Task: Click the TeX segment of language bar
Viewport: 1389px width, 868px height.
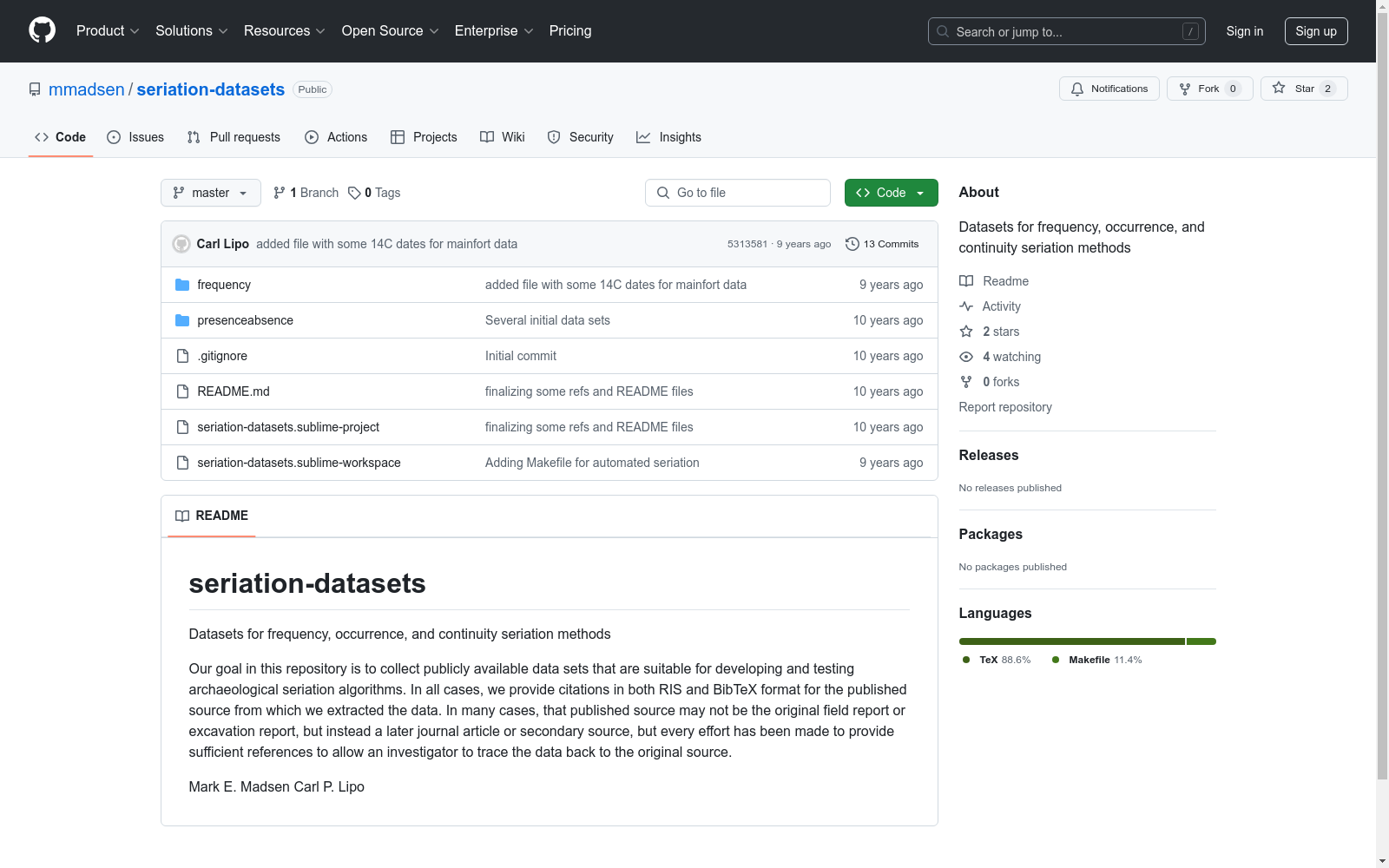Action: pos(1072,641)
